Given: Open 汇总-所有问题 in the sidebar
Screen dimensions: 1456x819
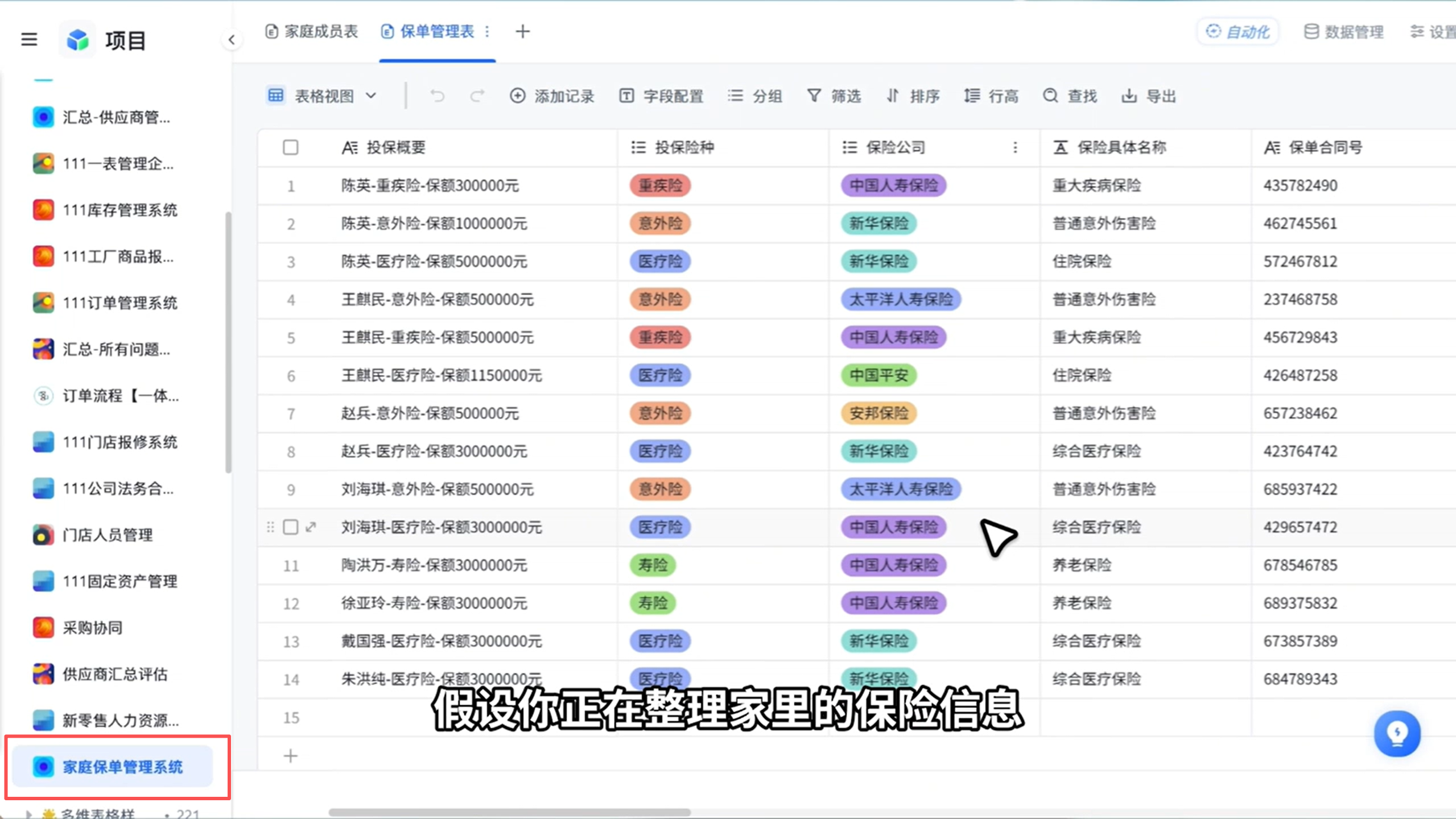Looking at the screenshot, I should pos(101,349).
